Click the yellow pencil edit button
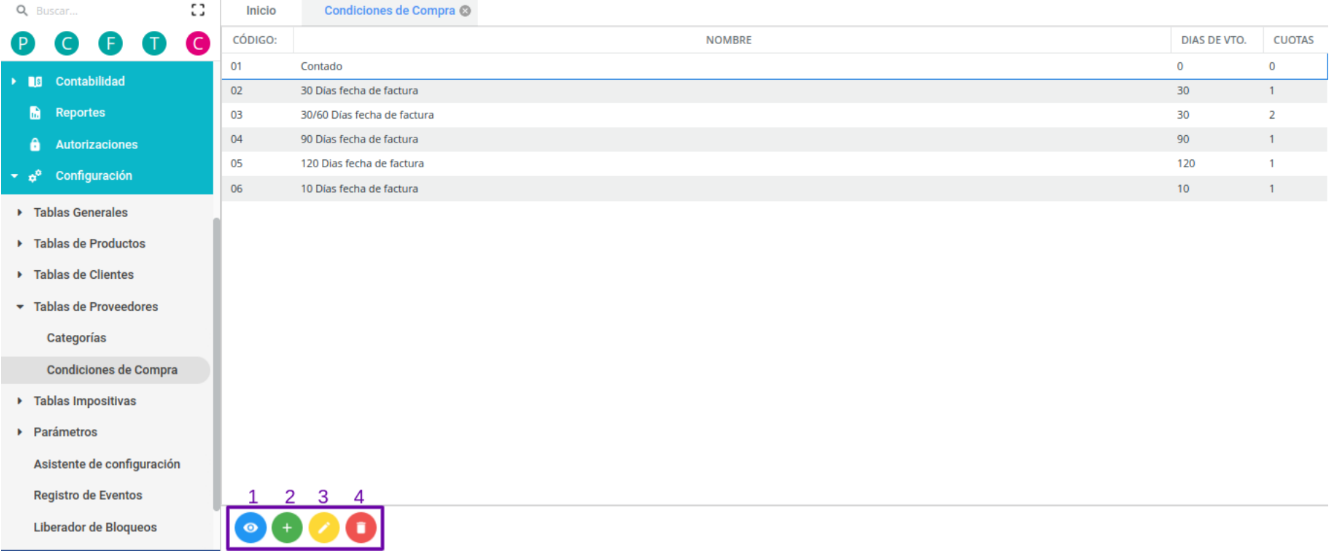Image resolution: width=1332 pixels, height=554 pixels. pyautogui.click(x=324, y=527)
